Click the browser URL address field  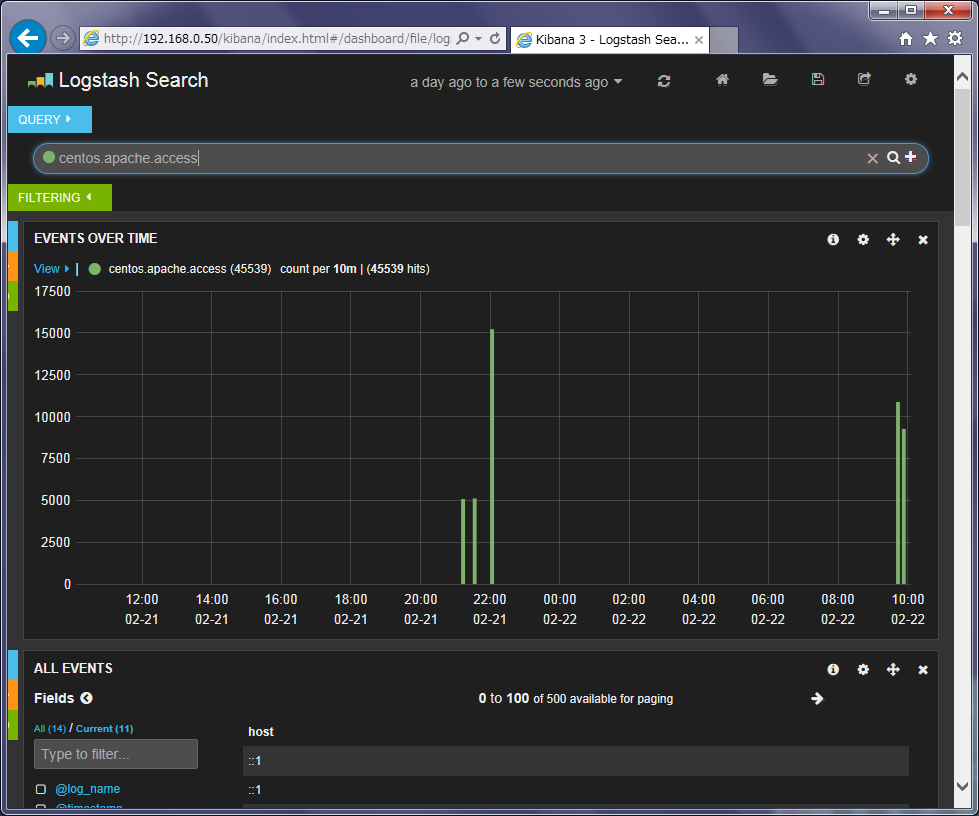[277, 39]
